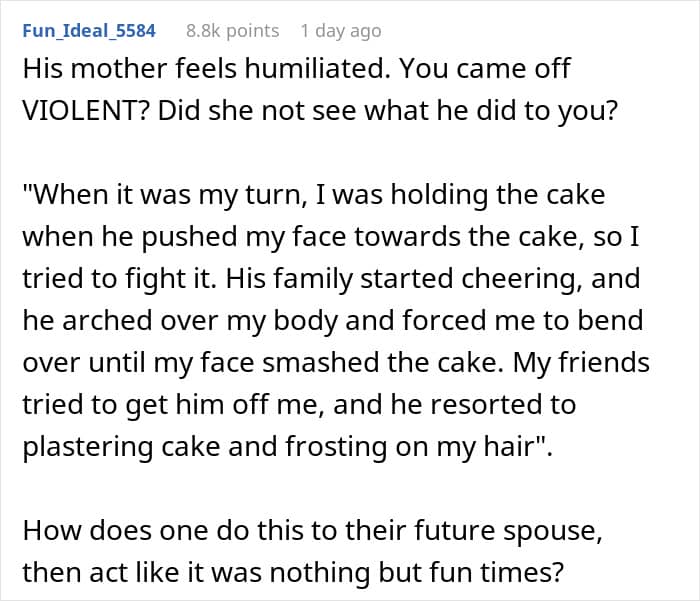Click the 1 day ago timestamp
Screen dimensions: 700x601
[341, 31]
